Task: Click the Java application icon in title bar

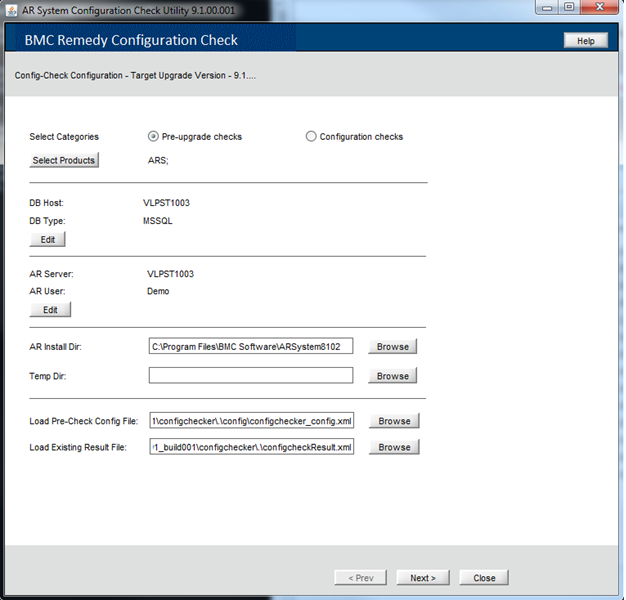Action: point(13,7)
